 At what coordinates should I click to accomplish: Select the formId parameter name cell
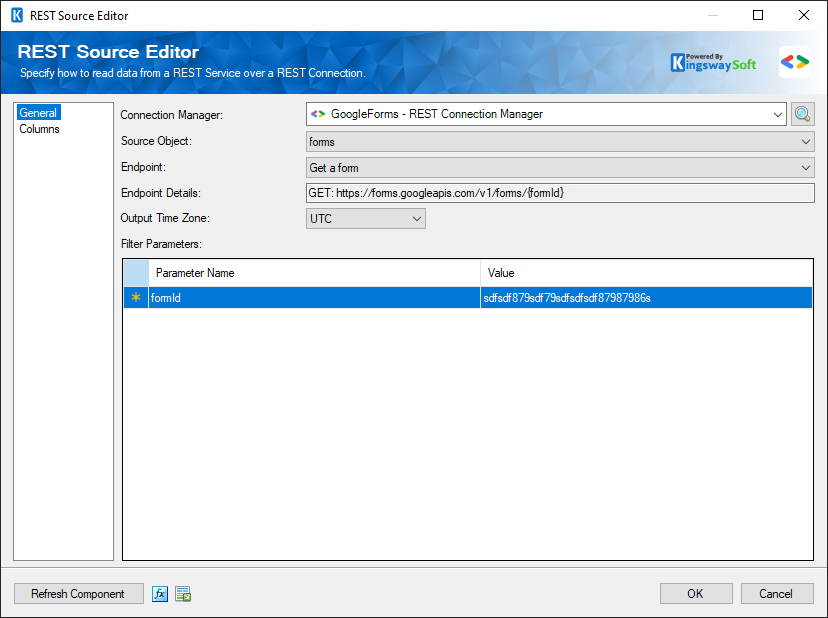(x=314, y=298)
